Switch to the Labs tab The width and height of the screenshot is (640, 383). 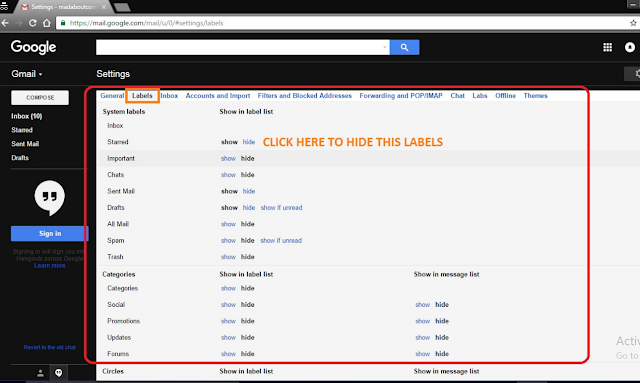(480, 96)
